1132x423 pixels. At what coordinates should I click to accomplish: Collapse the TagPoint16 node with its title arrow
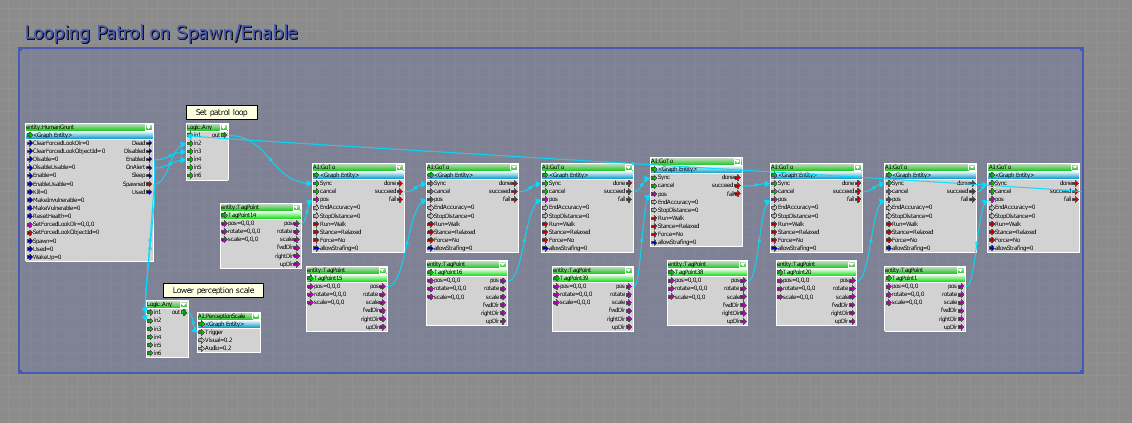click(503, 264)
